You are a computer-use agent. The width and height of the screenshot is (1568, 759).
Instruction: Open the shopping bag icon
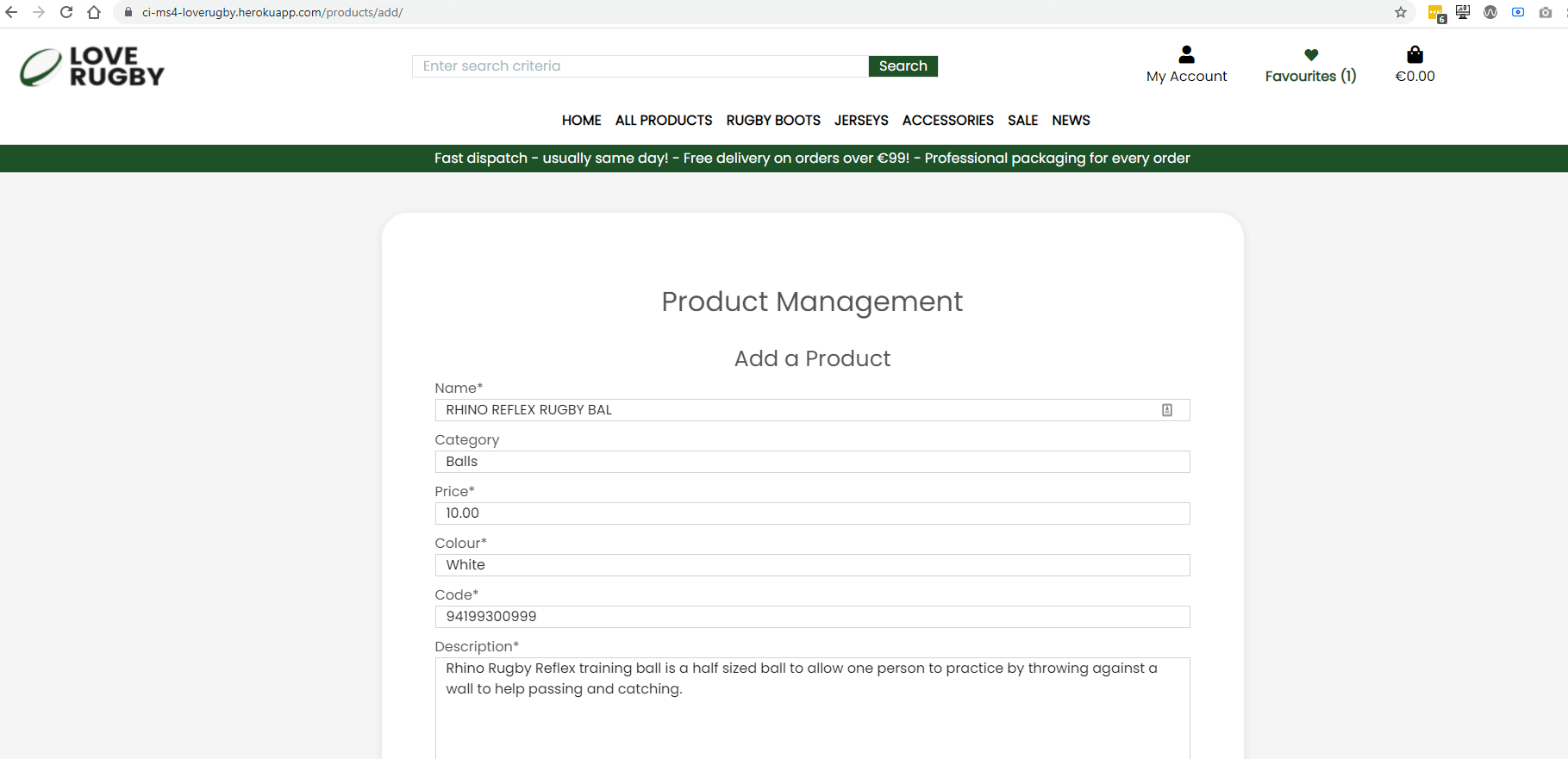click(1415, 54)
